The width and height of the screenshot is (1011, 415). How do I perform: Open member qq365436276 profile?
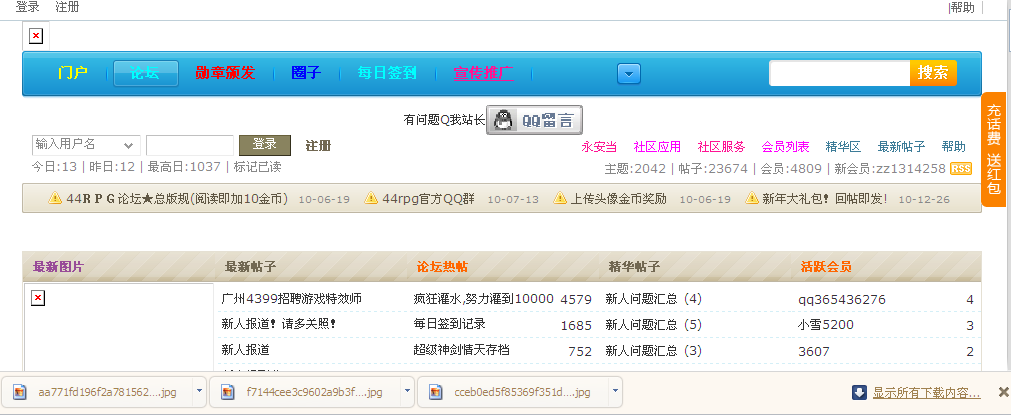point(842,300)
